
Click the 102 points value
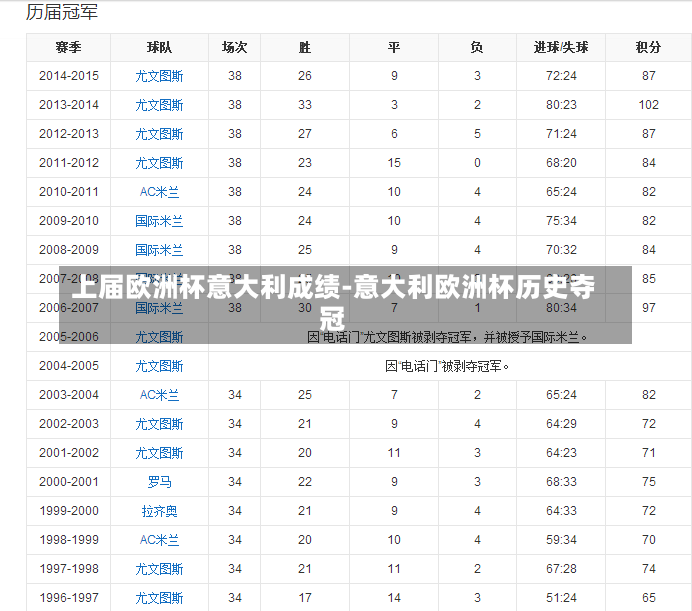[x=648, y=105]
